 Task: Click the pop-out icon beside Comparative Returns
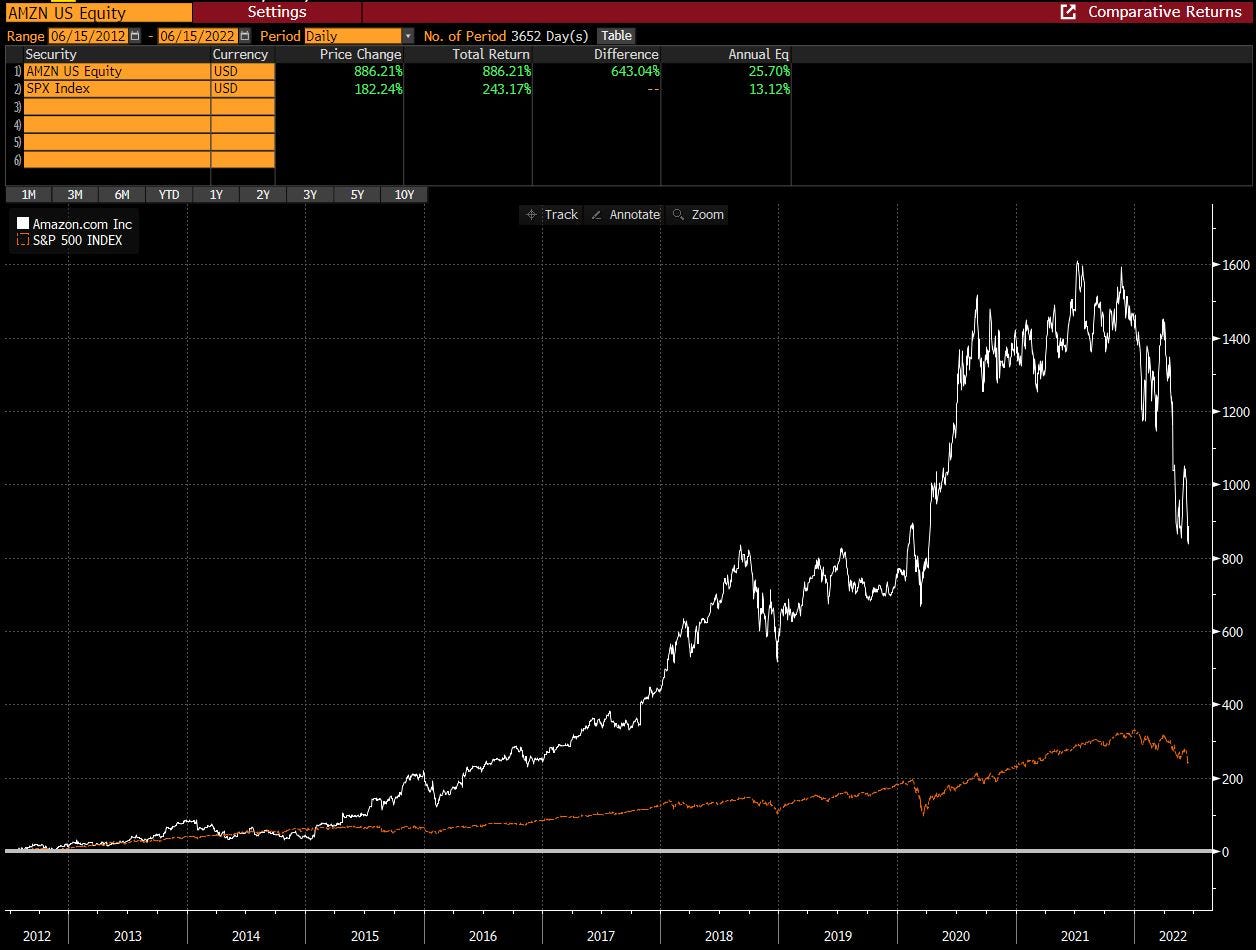(1068, 12)
